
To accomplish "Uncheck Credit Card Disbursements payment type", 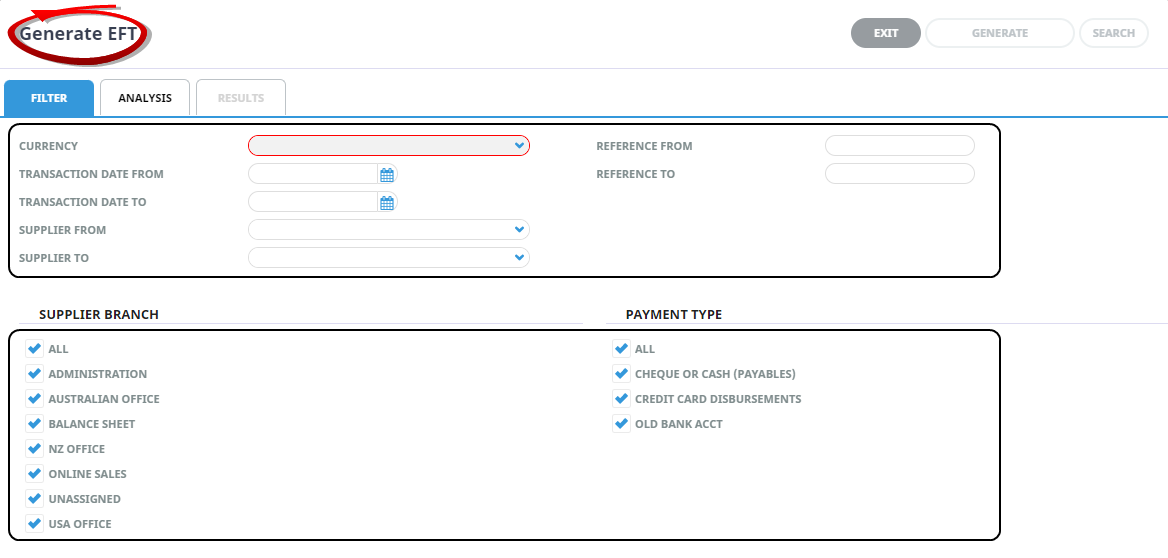I will click(x=622, y=399).
